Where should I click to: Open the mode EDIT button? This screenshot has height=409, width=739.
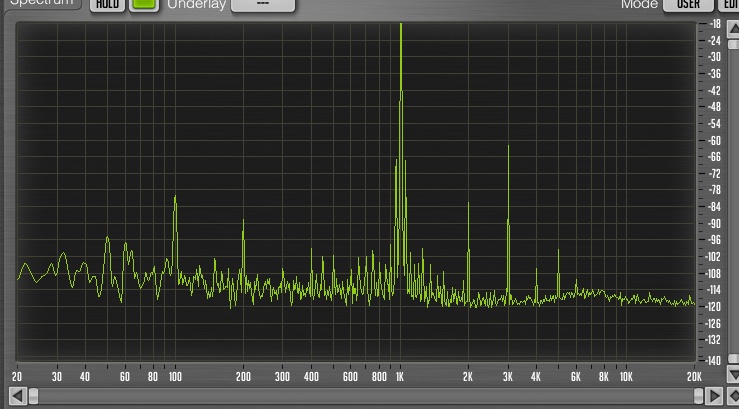coord(729,4)
